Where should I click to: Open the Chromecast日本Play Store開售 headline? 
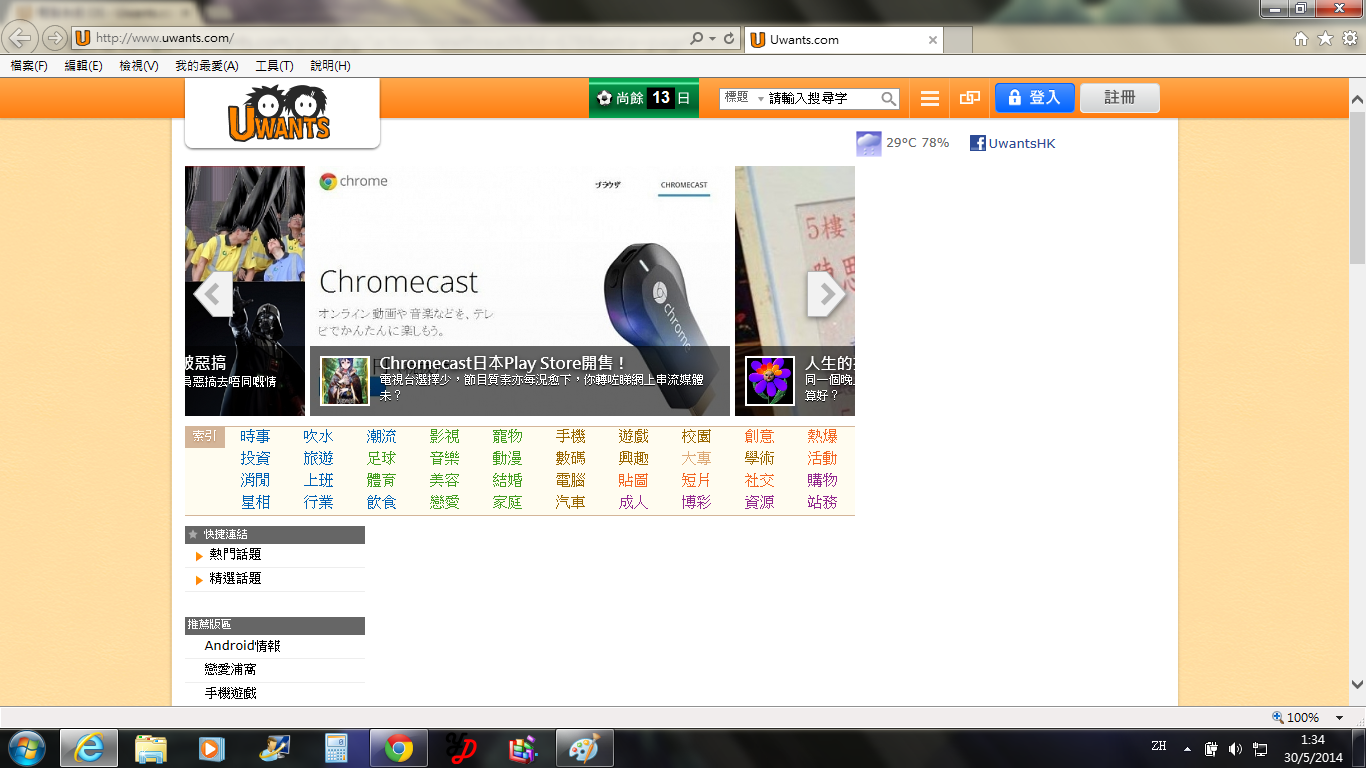pos(503,363)
